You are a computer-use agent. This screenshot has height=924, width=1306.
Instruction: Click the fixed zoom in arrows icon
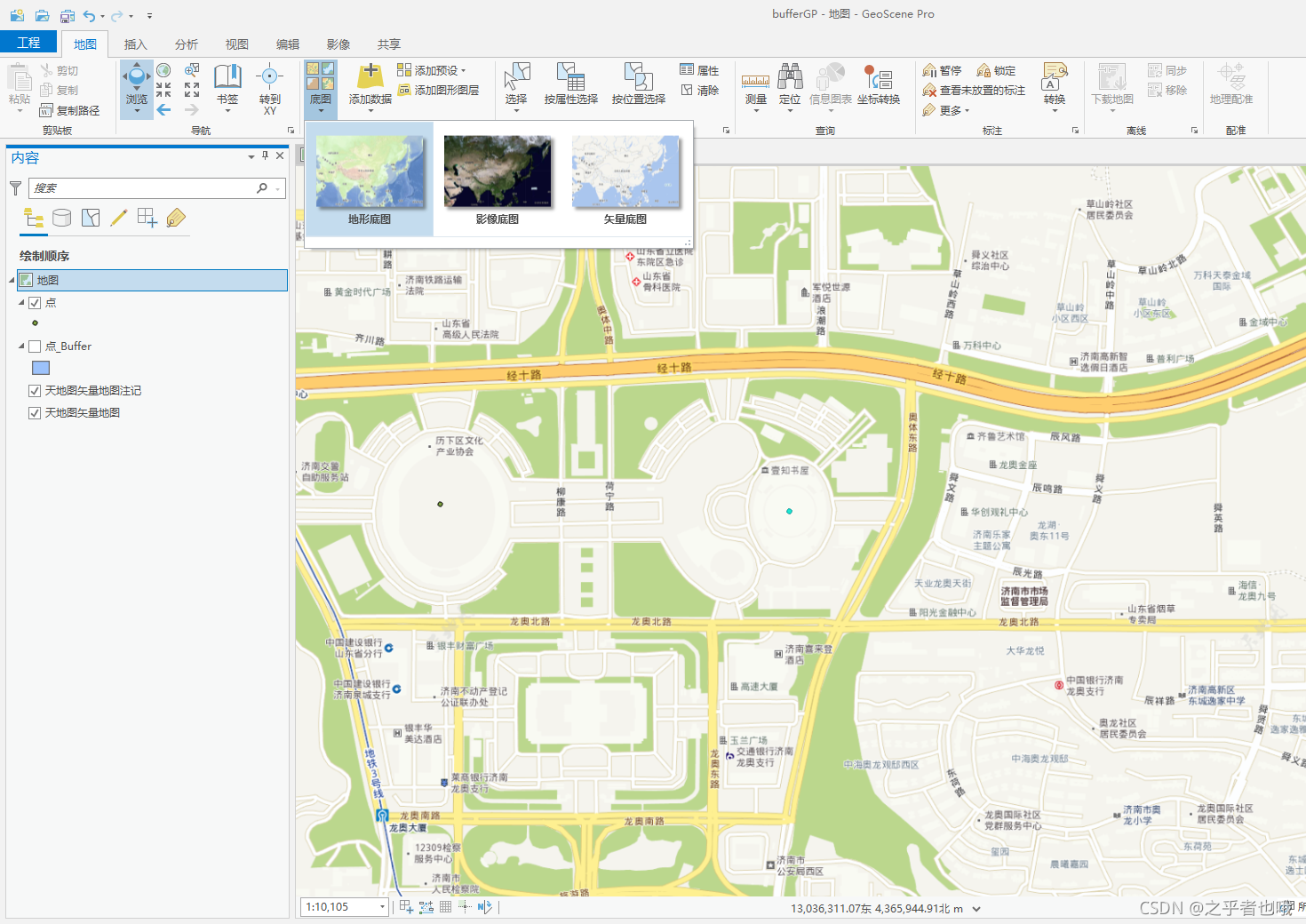point(164,90)
